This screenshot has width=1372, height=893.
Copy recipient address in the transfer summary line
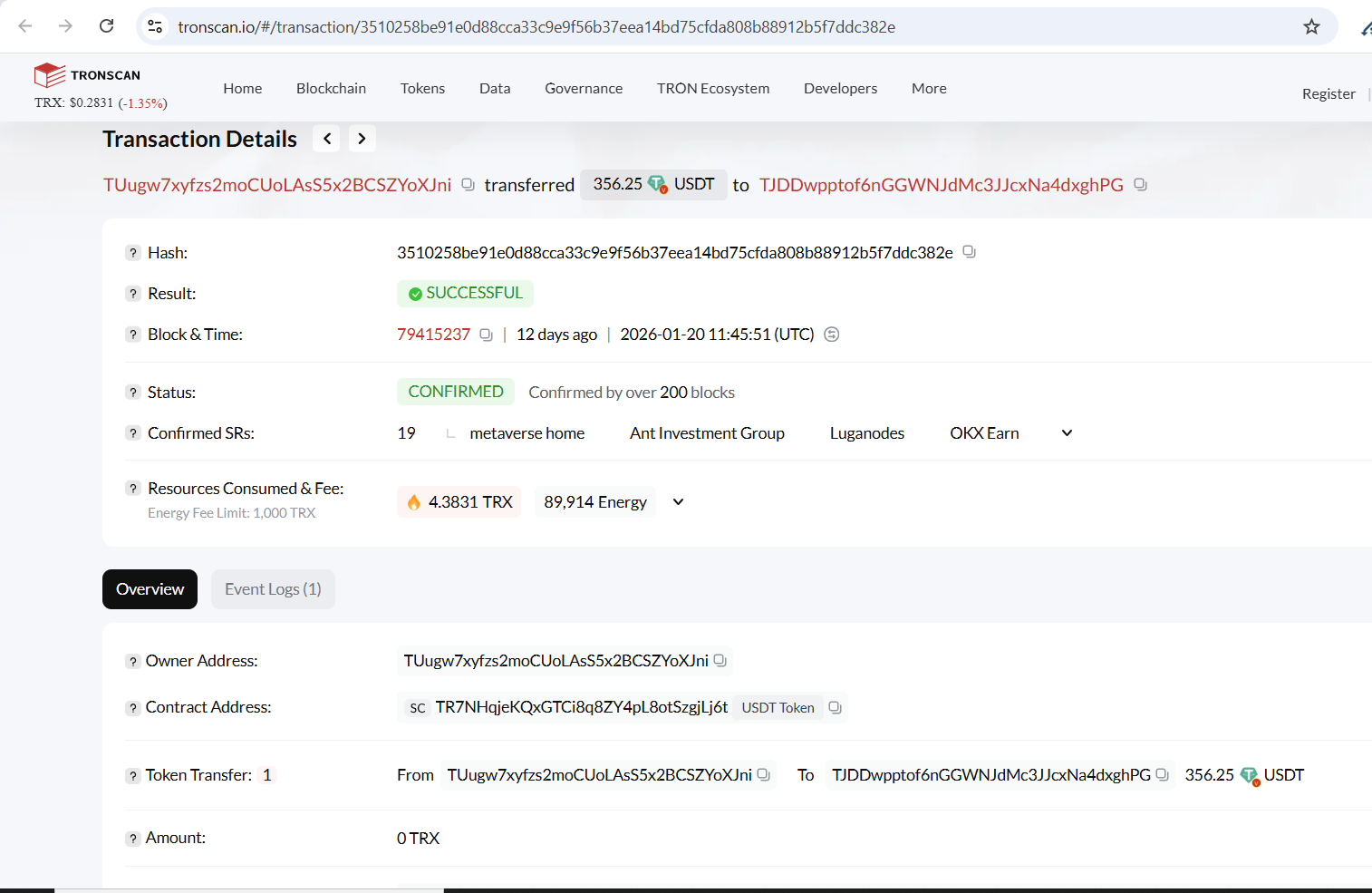tap(1140, 184)
